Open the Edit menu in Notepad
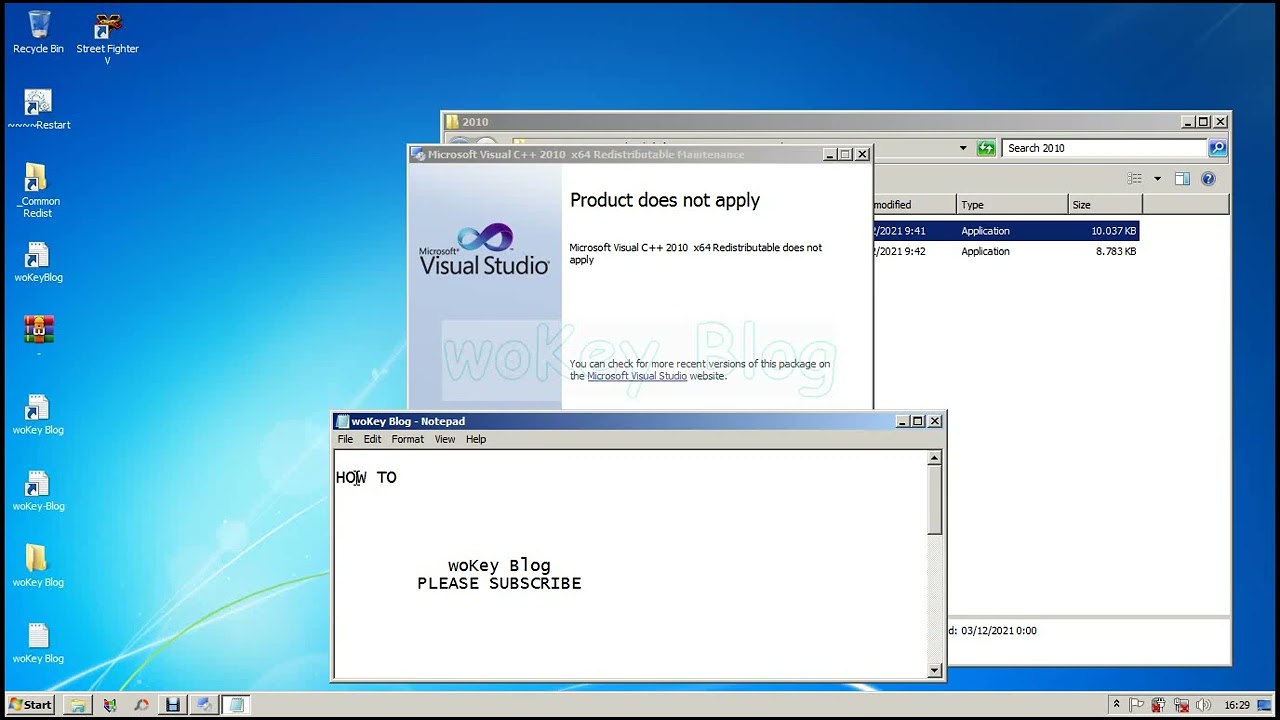The height and width of the screenshot is (720, 1280). 372,439
